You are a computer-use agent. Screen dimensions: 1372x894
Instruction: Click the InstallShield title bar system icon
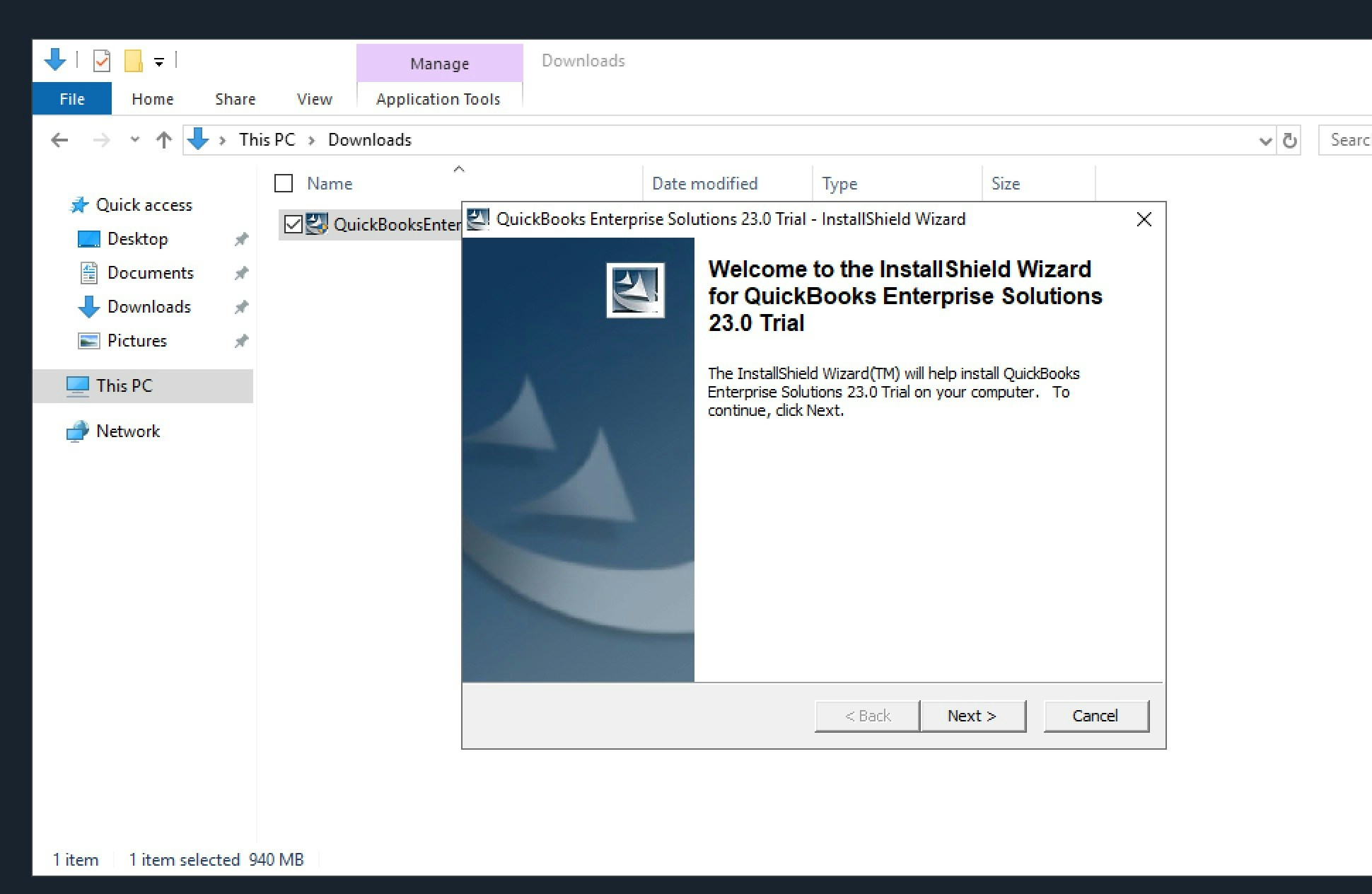pyautogui.click(x=478, y=219)
